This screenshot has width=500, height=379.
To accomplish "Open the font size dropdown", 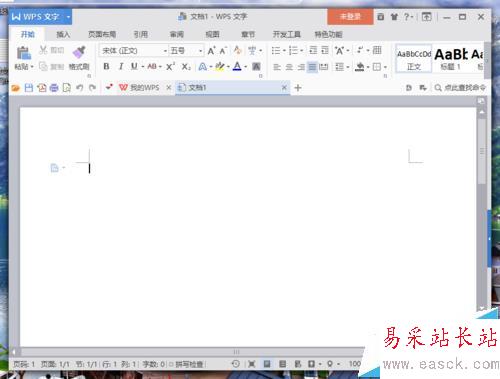I will tap(200, 51).
